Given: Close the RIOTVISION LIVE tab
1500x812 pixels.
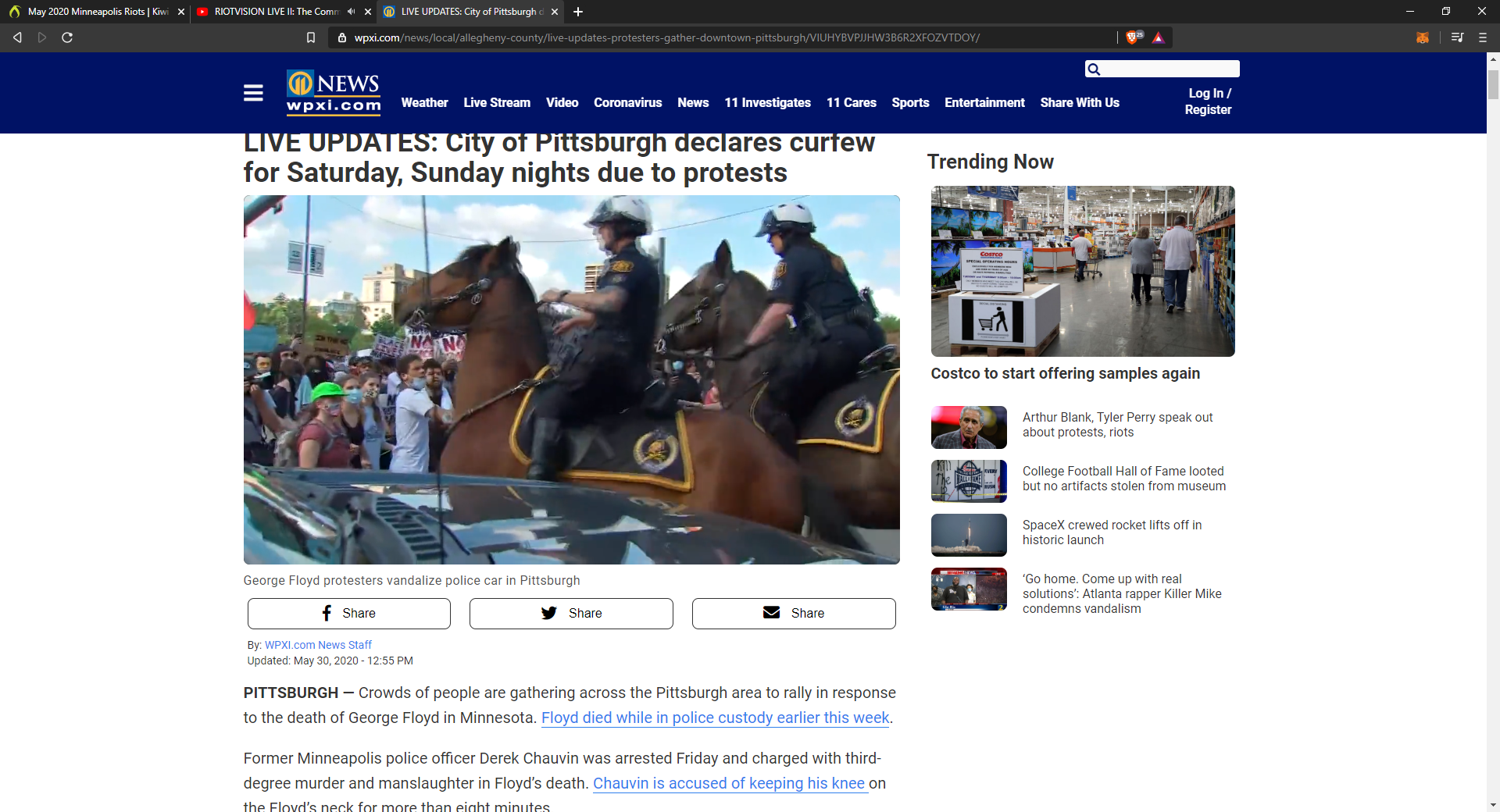Looking at the screenshot, I should (x=368, y=12).
